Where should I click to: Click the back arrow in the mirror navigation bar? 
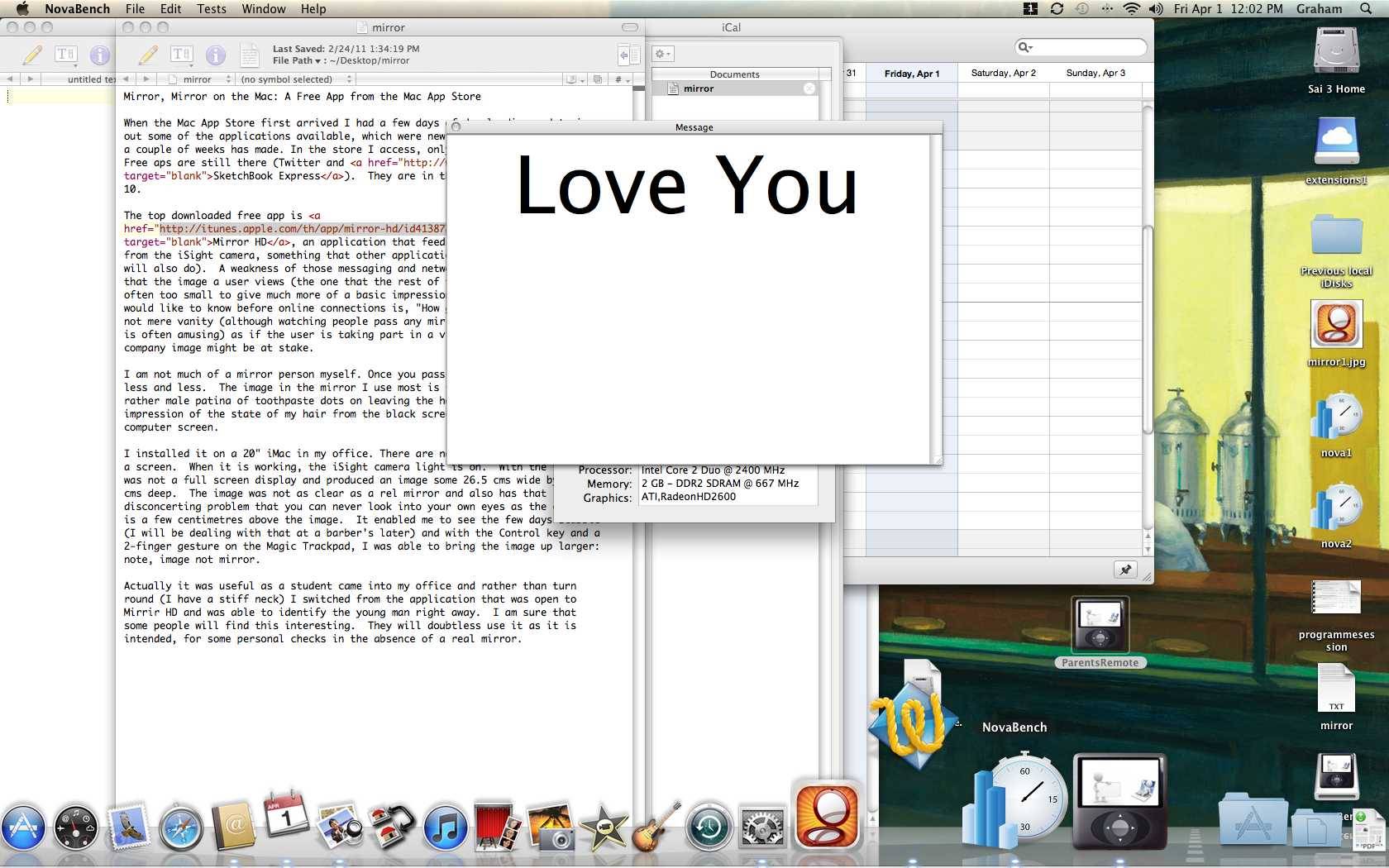(x=126, y=79)
